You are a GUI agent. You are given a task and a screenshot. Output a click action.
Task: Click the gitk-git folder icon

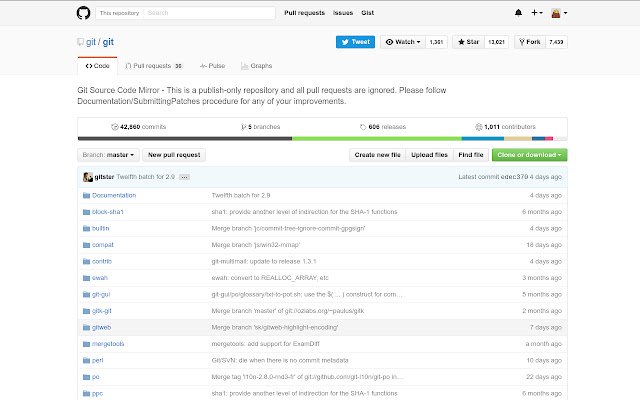[86, 311]
